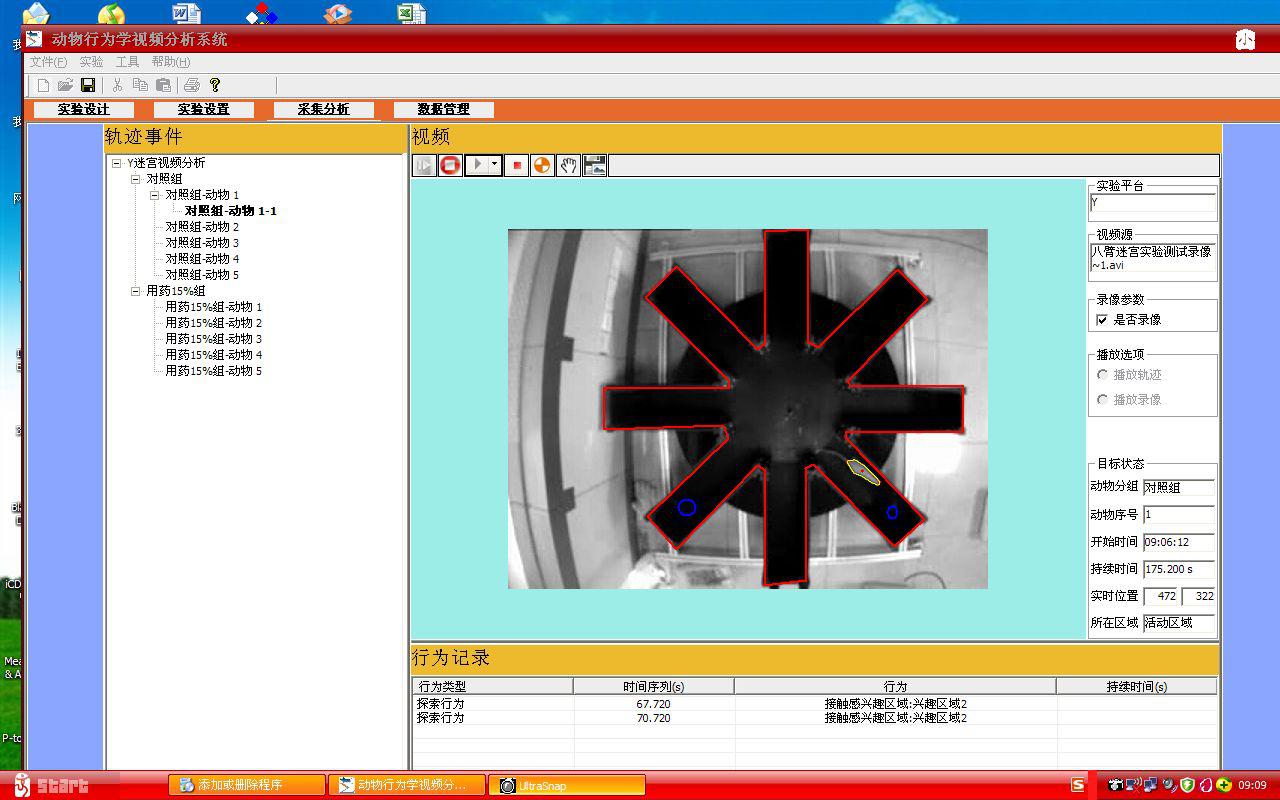This screenshot has height=800, width=1280.
Task: Select tree item 用药15%组-动物 5
Action: pos(213,371)
